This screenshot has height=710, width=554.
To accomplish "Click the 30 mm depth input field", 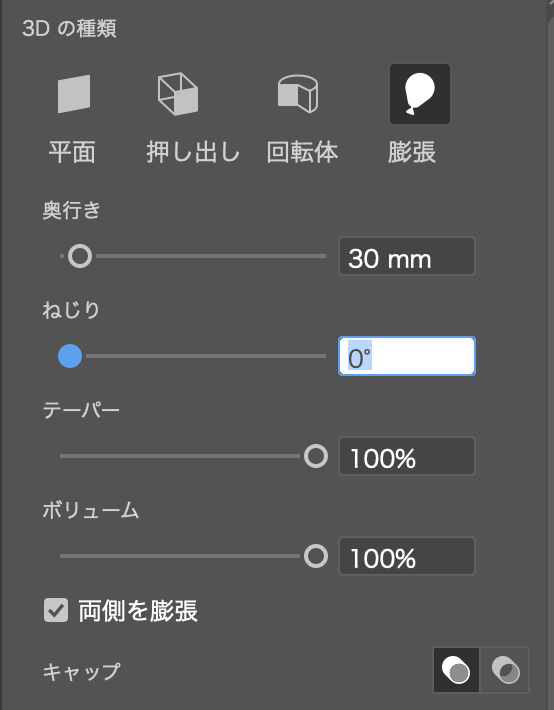I will coord(407,256).
